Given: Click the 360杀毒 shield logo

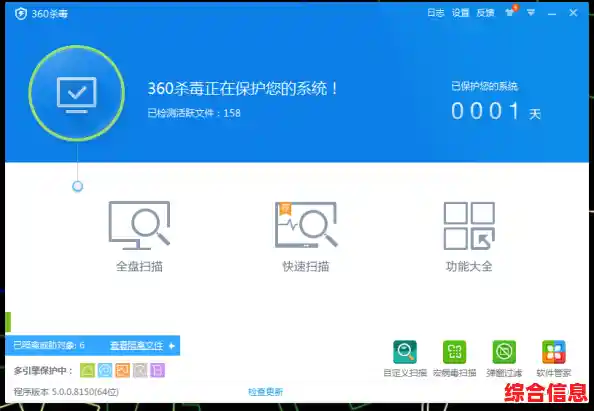Looking at the screenshot, I should tap(20, 14).
